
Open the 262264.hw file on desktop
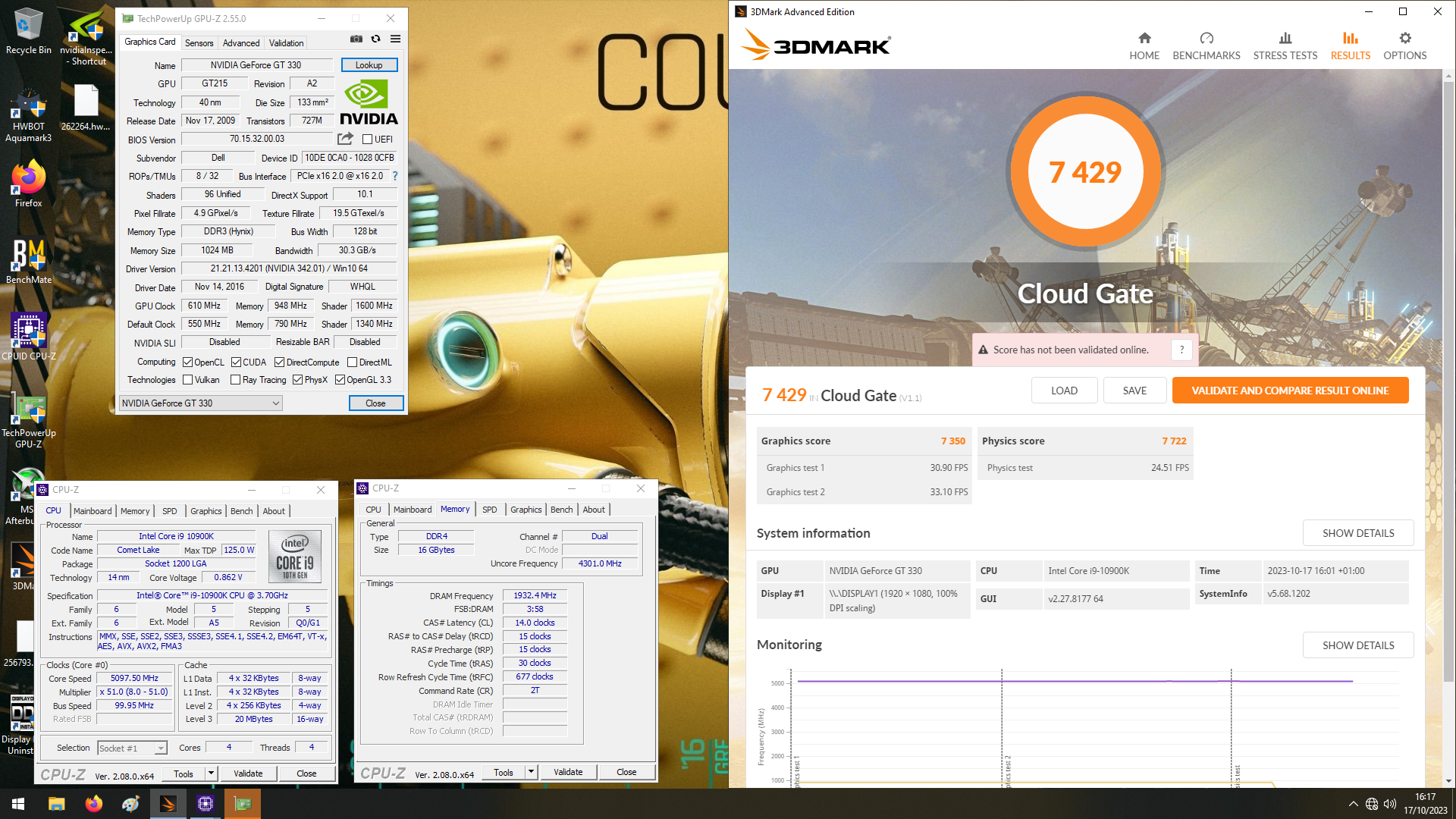(x=86, y=108)
